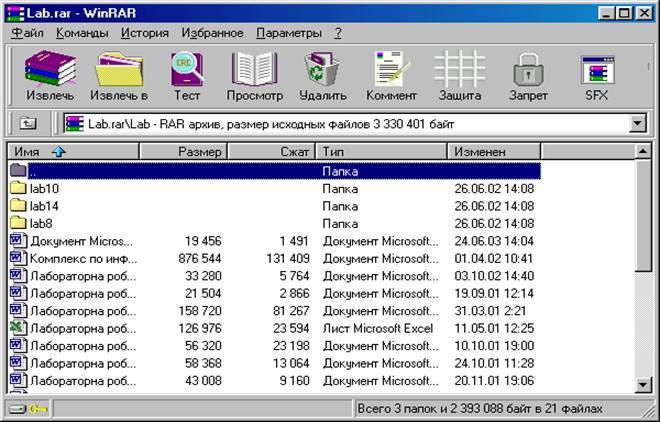Select file with size 19 456
The image size is (660, 422).
203,241
